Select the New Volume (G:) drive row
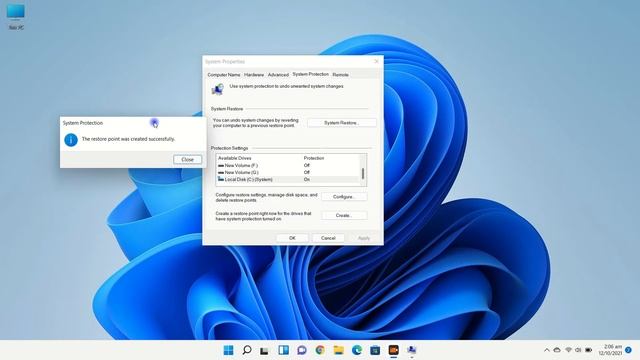Screen dimensions: 640x360 tap(288, 172)
